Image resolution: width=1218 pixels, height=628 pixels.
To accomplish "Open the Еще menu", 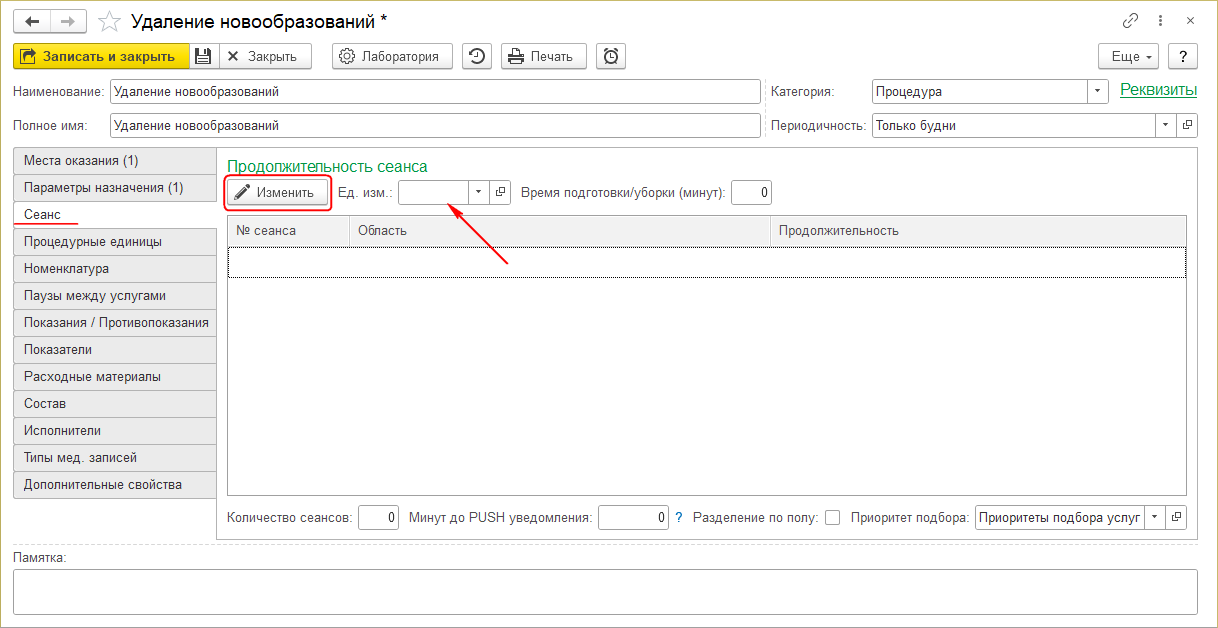I will [1128, 56].
